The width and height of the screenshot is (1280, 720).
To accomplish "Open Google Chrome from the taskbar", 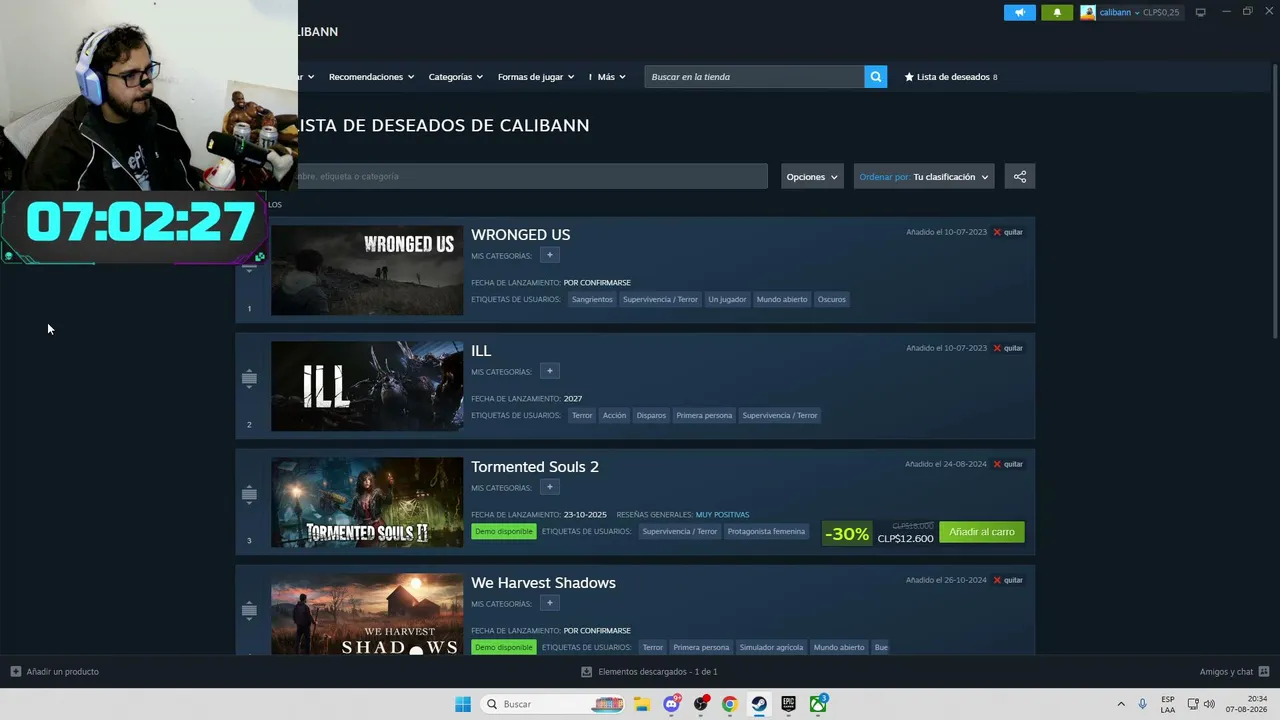I will 729,704.
